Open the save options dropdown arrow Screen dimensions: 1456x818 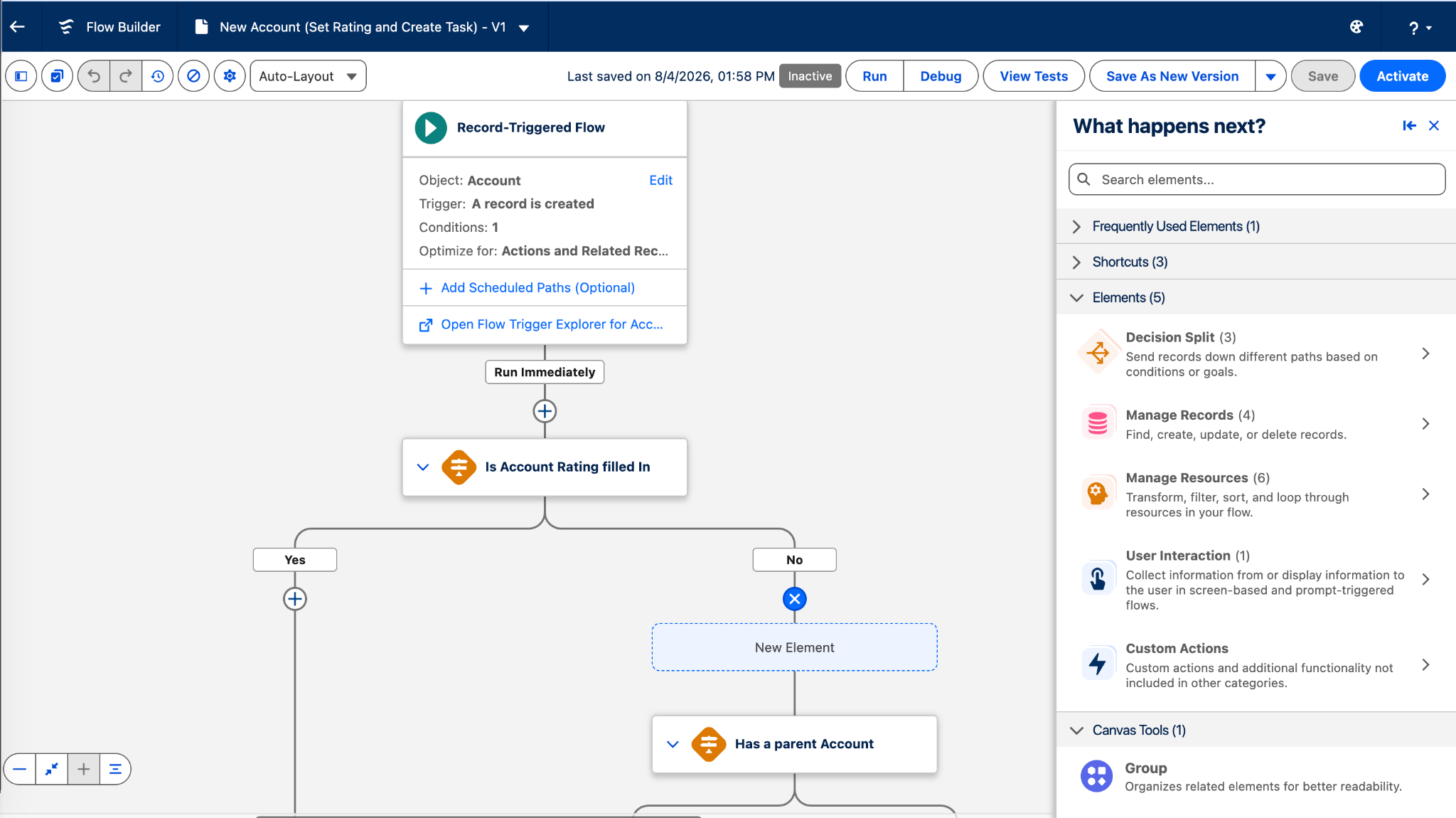tap(1270, 76)
